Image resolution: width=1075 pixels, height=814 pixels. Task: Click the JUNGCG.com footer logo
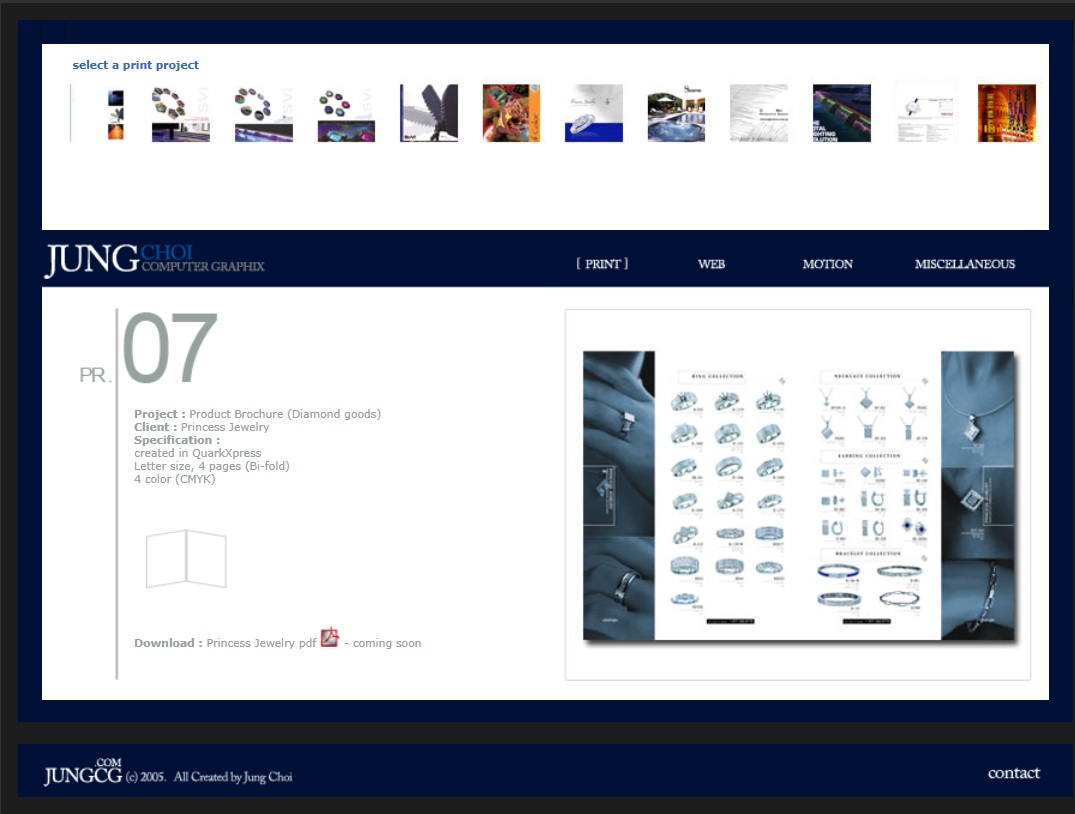click(x=83, y=772)
